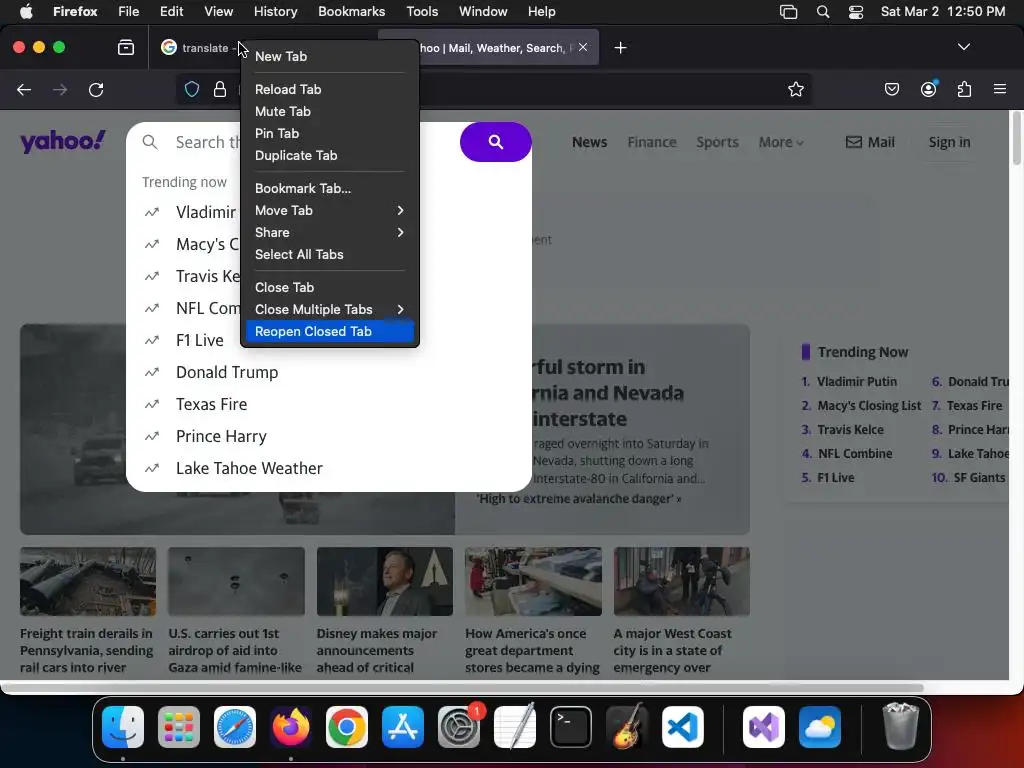Screen dimensions: 1024x768
Task: Click the horizontal page scrollbar
Action: (464, 688)
